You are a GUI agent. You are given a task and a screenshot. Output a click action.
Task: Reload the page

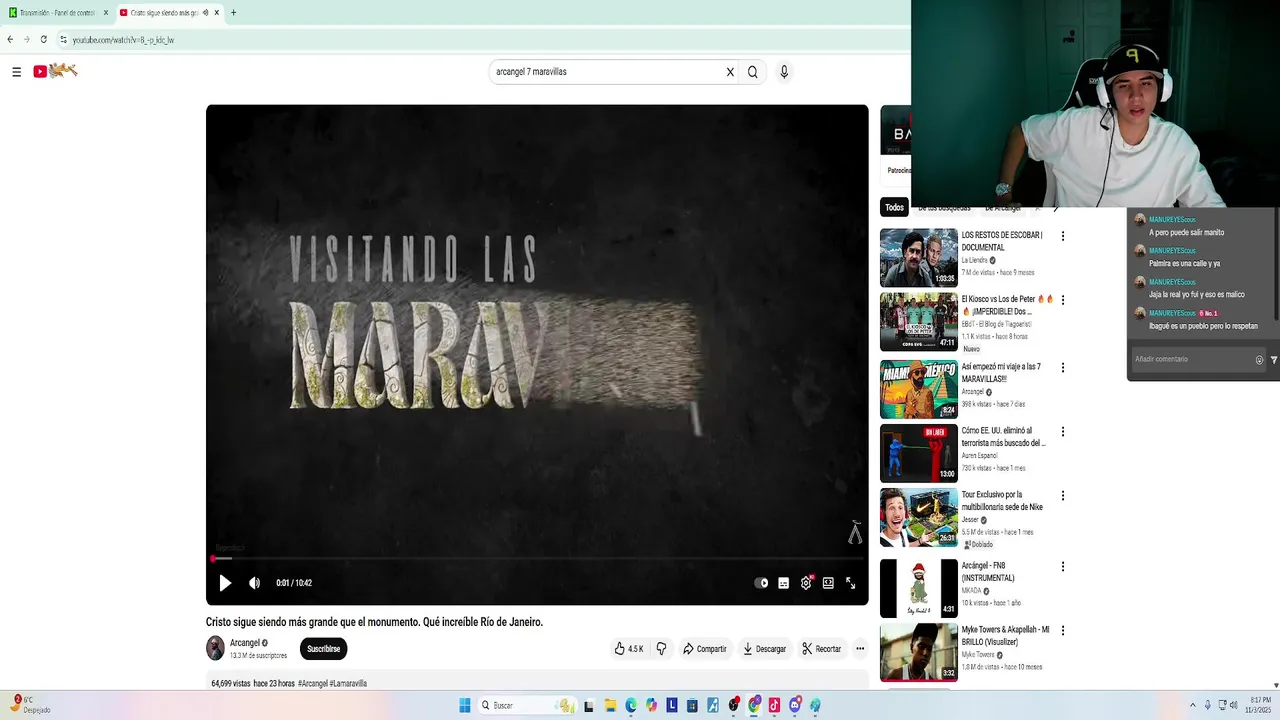click(43, 40)
